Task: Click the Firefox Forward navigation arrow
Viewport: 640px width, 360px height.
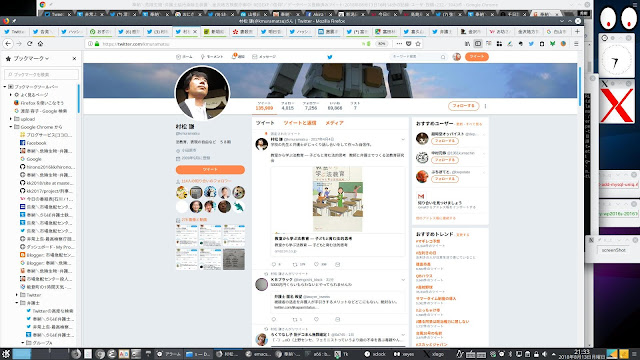Action: (19, 43)
